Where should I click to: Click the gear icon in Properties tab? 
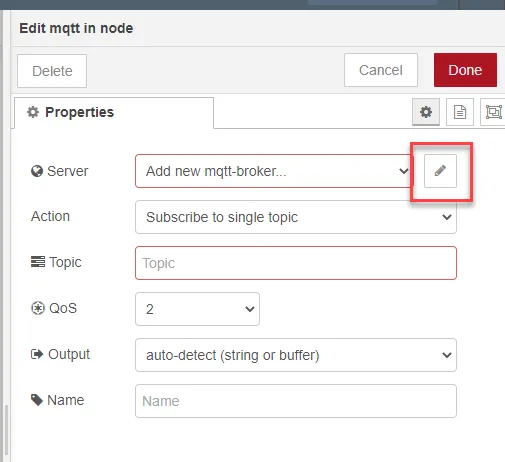click(x=33, y=112)
